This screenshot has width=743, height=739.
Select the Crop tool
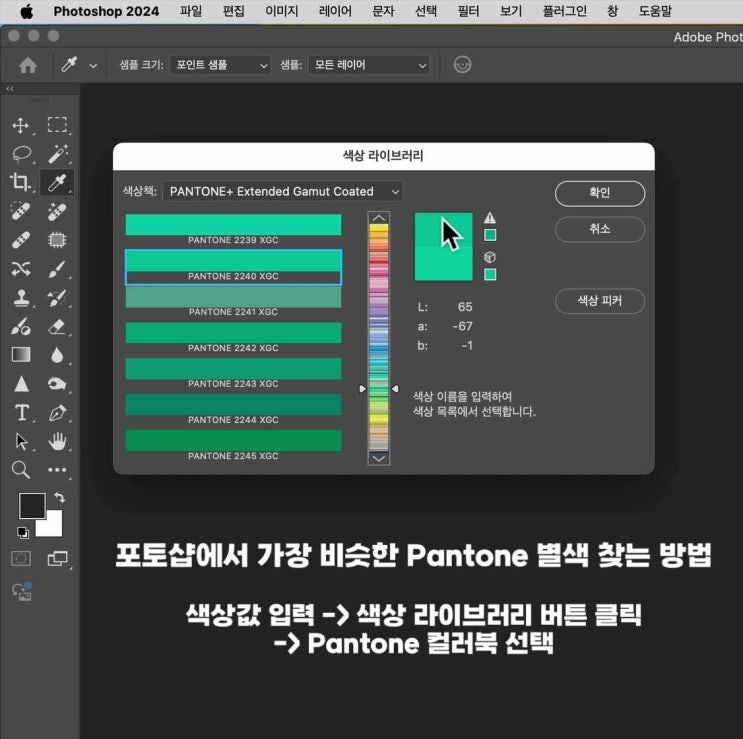[x=20, y=182]
